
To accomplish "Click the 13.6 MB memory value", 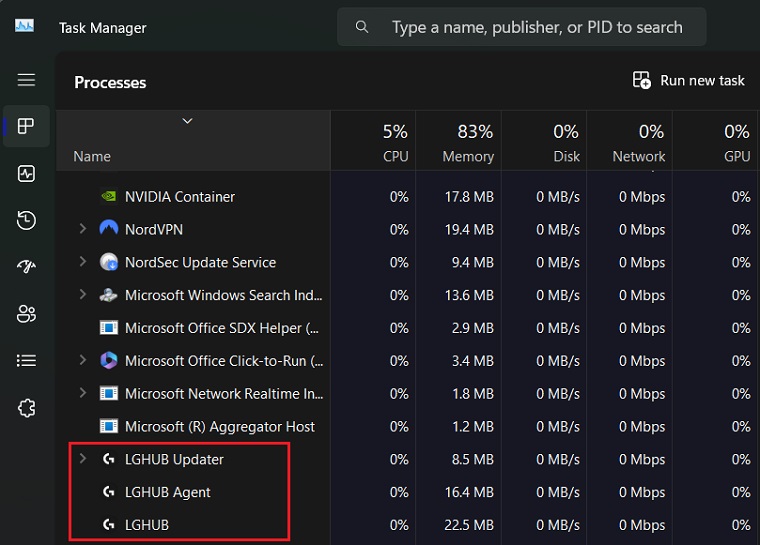I will [469, 295].
